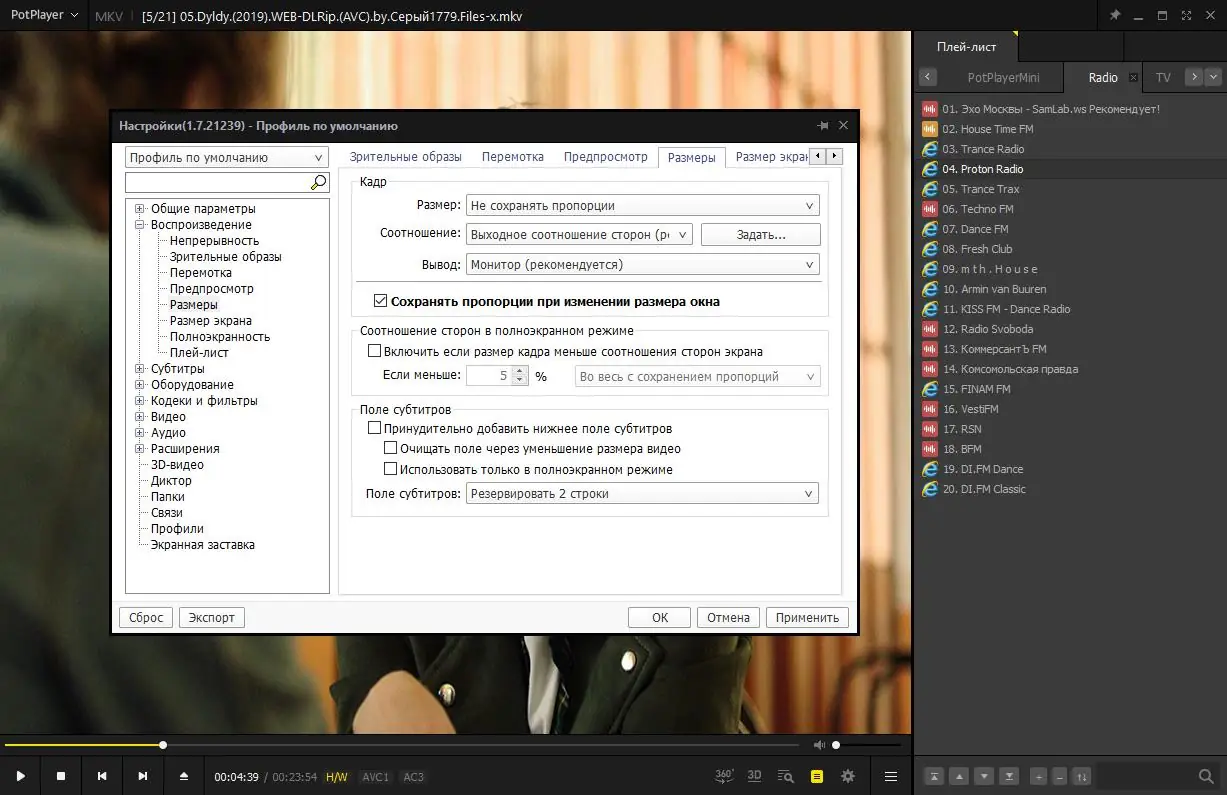Open settings via the gear icon
Image resolution: width=1227 pixels, height=795 pixels.
click(x=848, y=775)
